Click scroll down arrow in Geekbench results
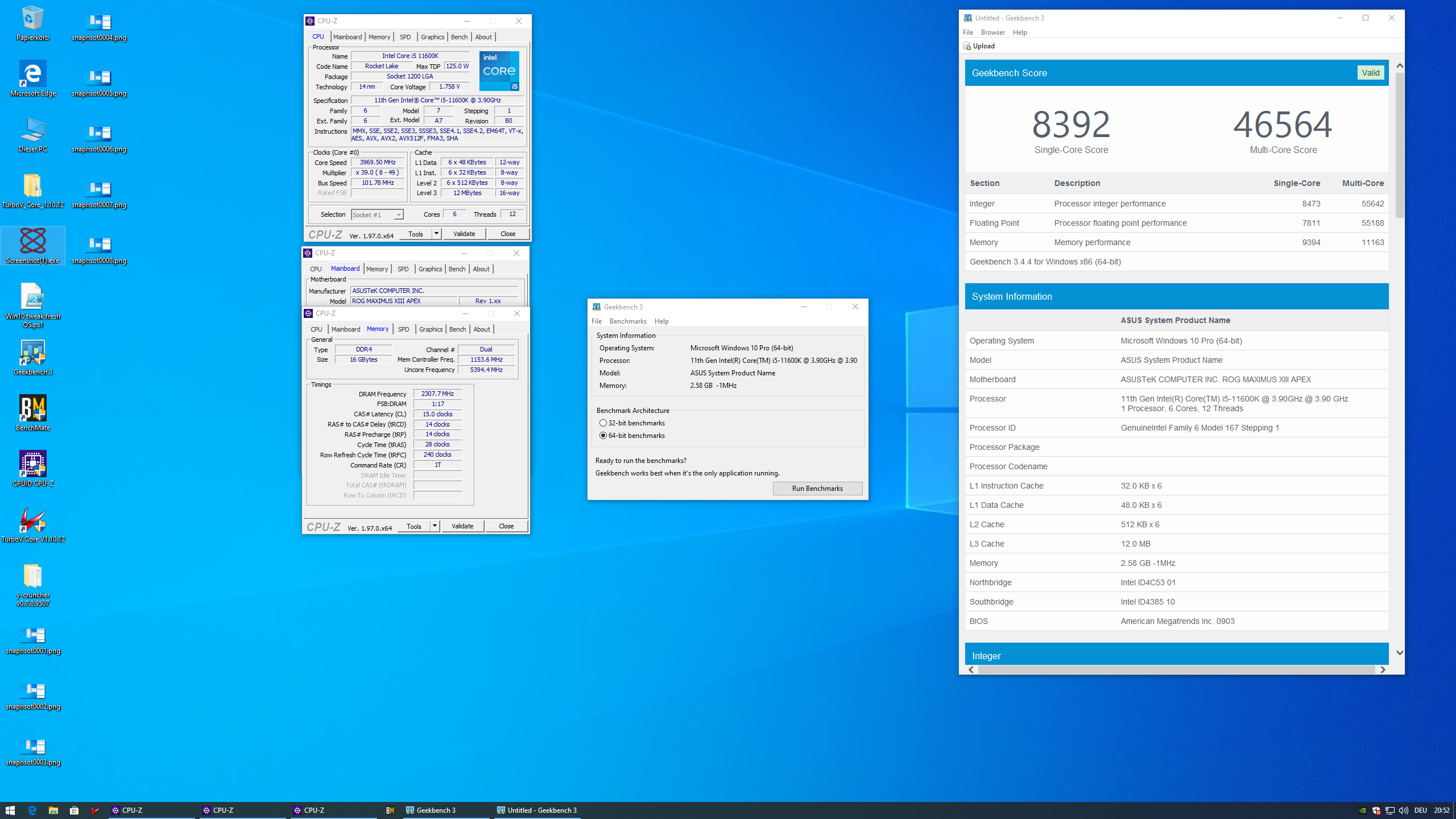This screenshot has width=1456, height=819. click(1400, 652)
